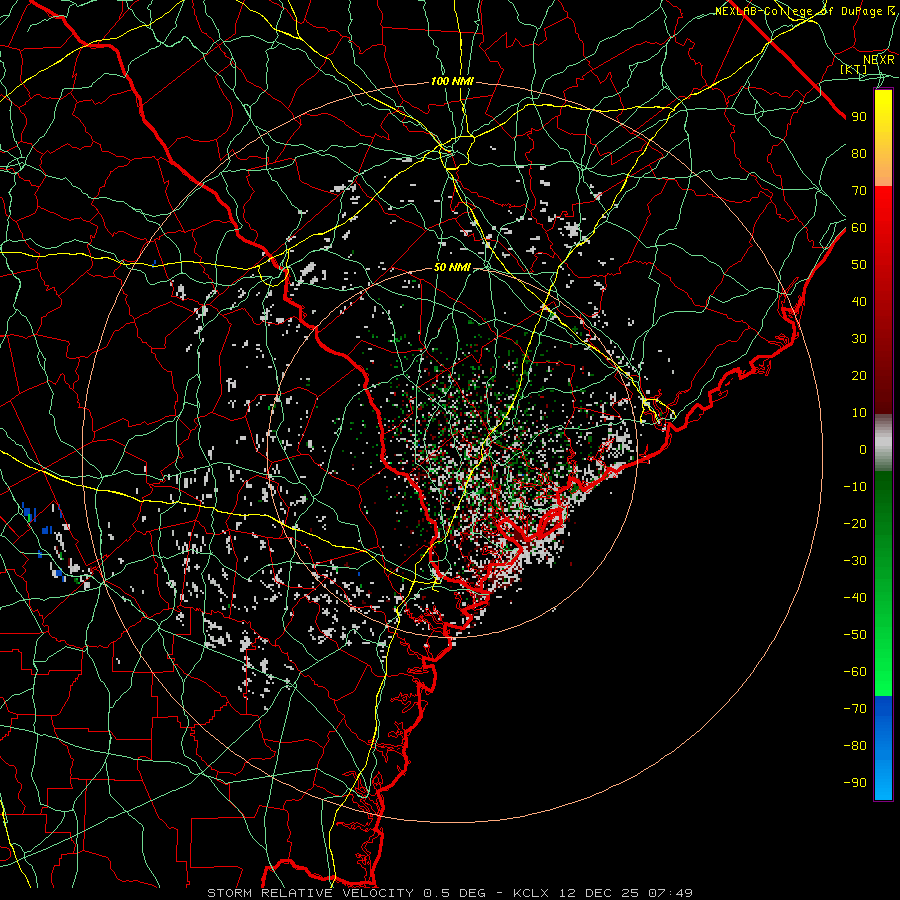
Task: Click the -90 knot label on the velocity scale
Action: (855, 783)
